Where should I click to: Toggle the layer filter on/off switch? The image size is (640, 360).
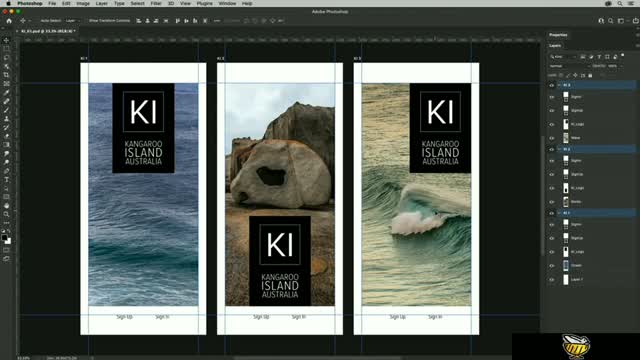(622, 55)
